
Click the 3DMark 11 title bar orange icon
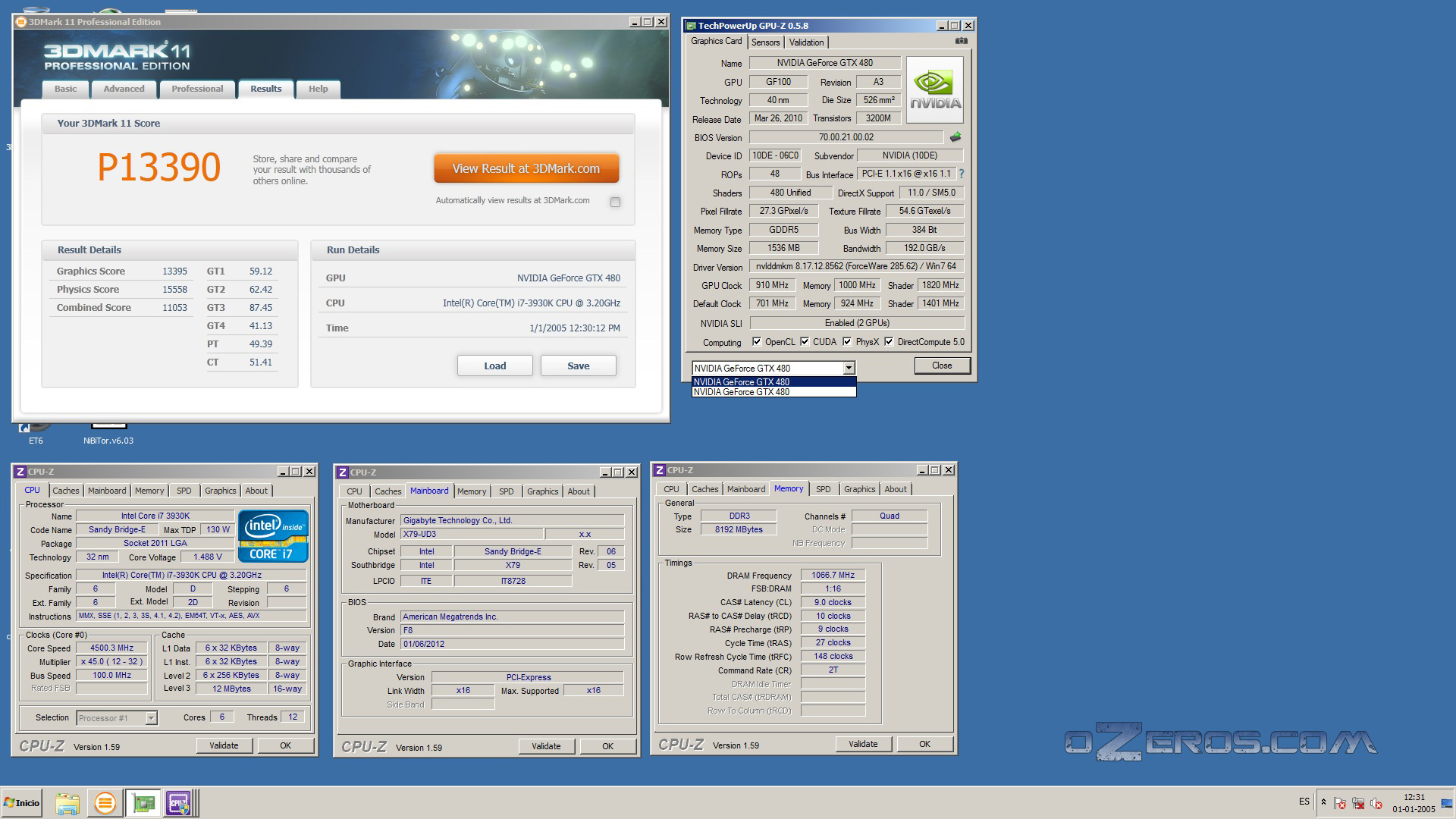pyautogui.click(x=21, y=22)
